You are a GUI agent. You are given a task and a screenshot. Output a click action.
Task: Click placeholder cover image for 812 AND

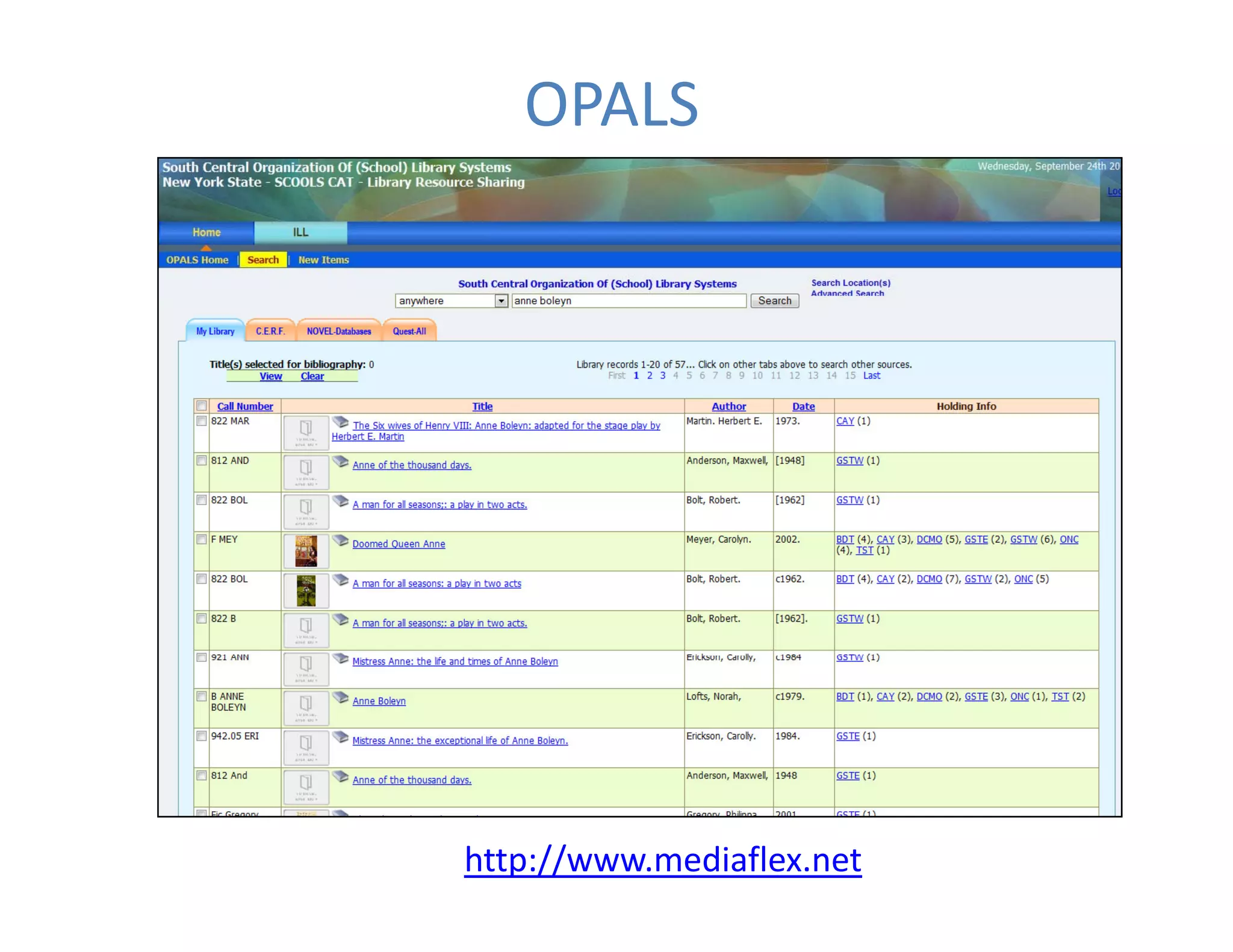306,472
